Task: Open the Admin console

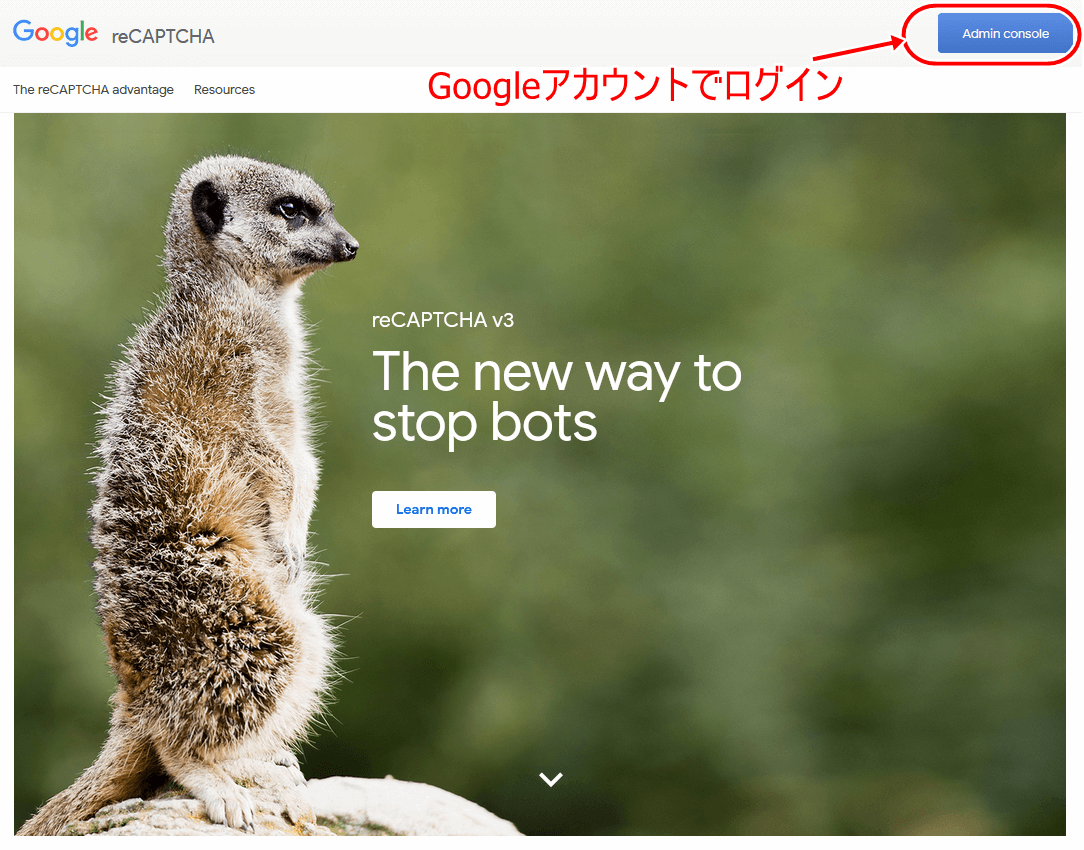Action: pyautogui.click(x=1005, y=33)
